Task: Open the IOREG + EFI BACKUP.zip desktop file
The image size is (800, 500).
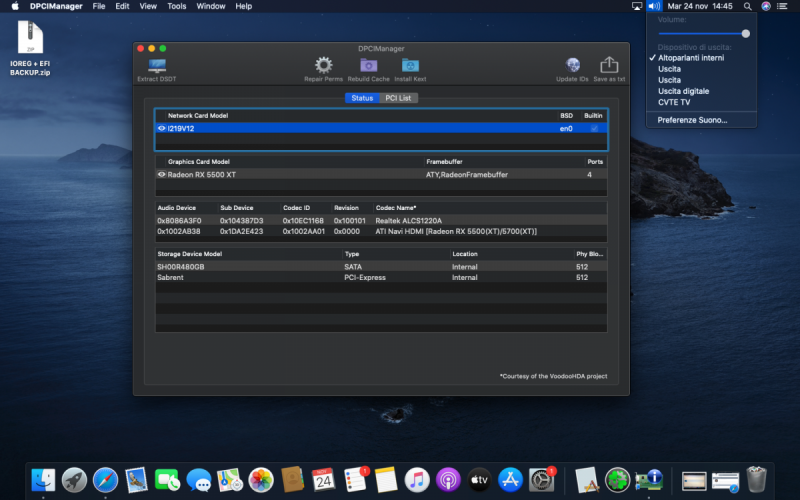Action: (30, 42)
